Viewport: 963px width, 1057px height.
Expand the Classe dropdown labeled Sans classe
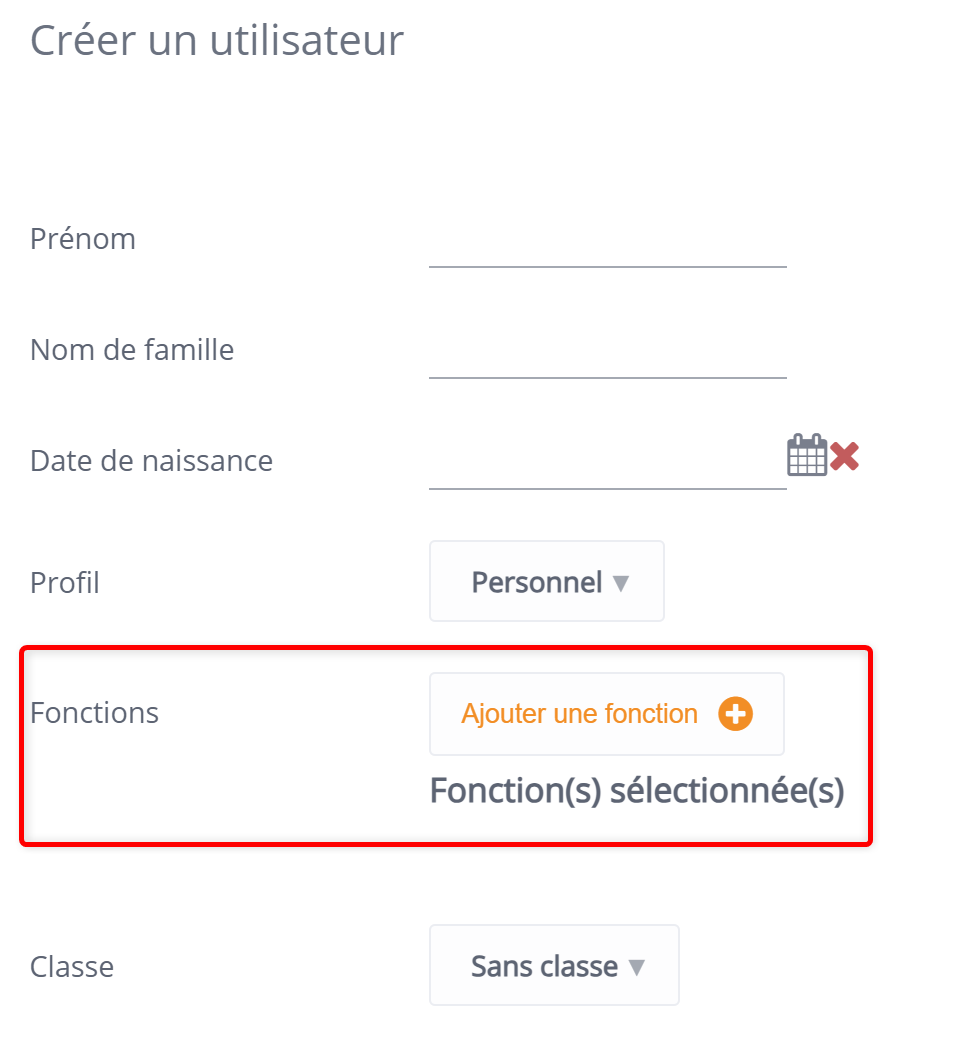(x=554, y=965)
